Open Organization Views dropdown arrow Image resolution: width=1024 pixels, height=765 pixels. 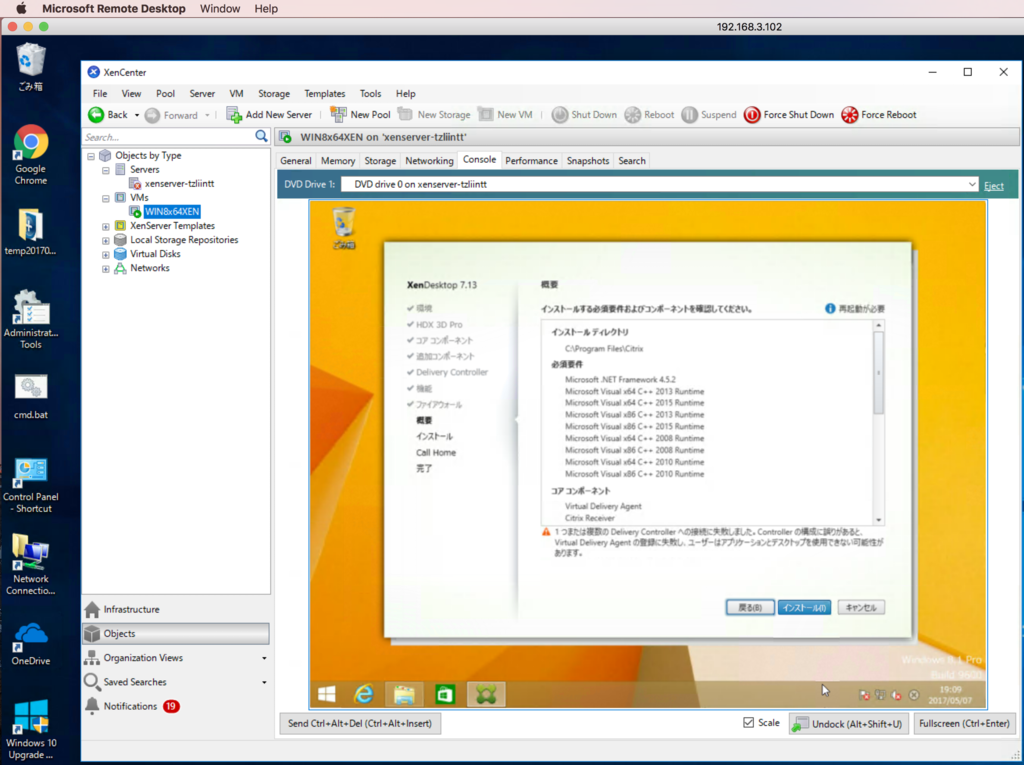point(264,659)
